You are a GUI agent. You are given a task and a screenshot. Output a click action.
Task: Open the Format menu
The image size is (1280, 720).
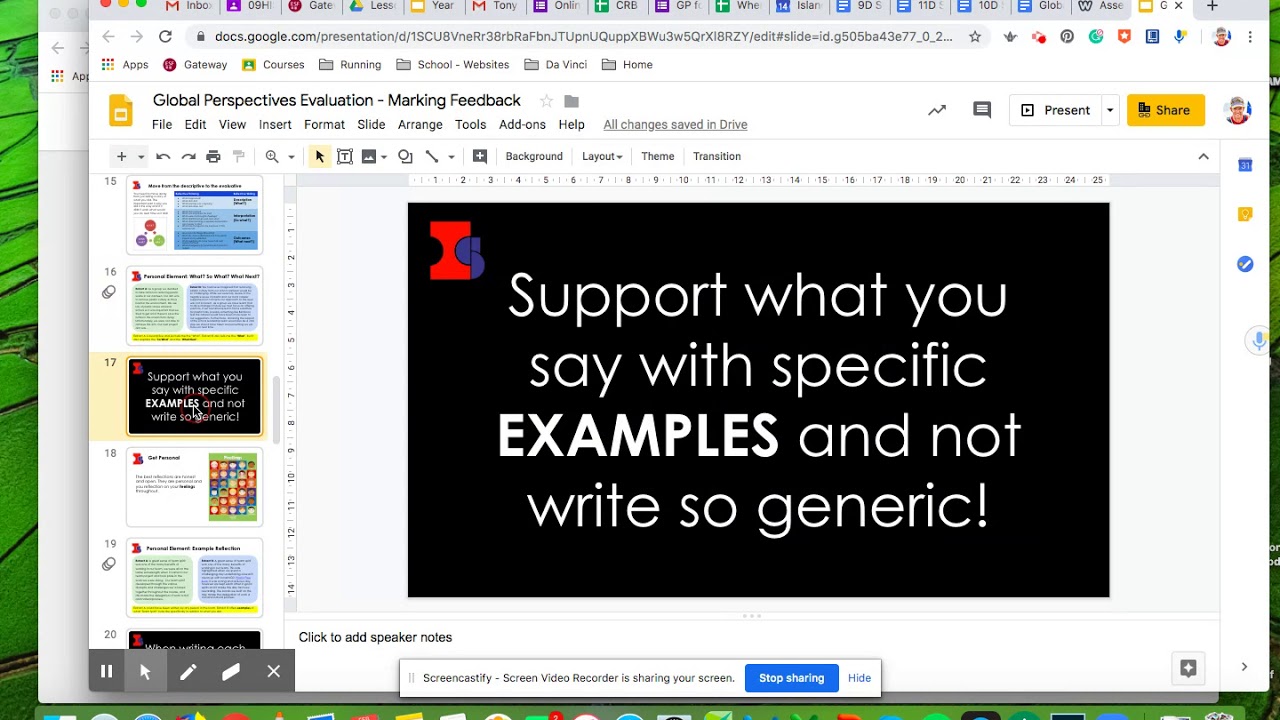(324, 124)
